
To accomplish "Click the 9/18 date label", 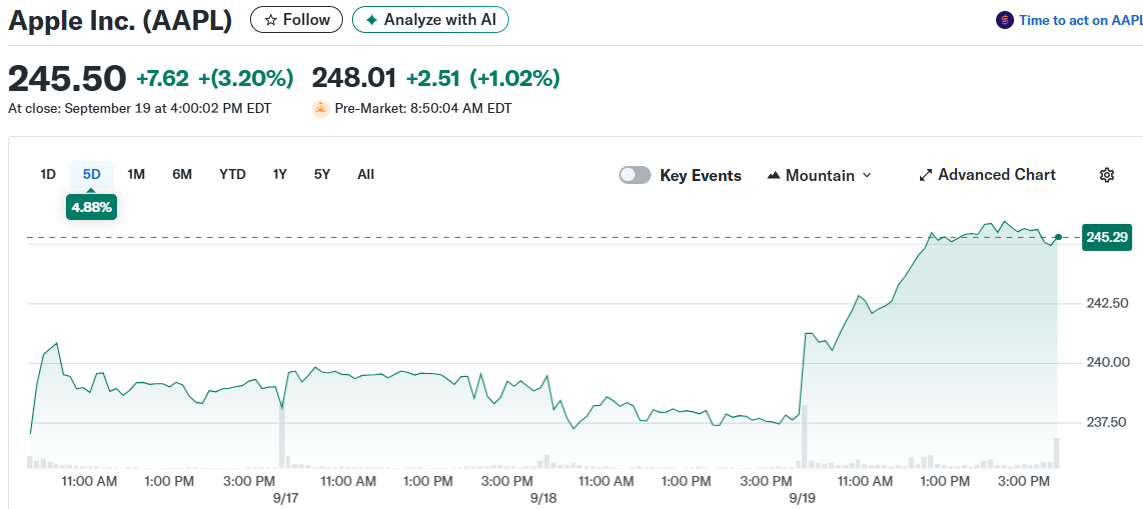I will click(x=543, y=498).
